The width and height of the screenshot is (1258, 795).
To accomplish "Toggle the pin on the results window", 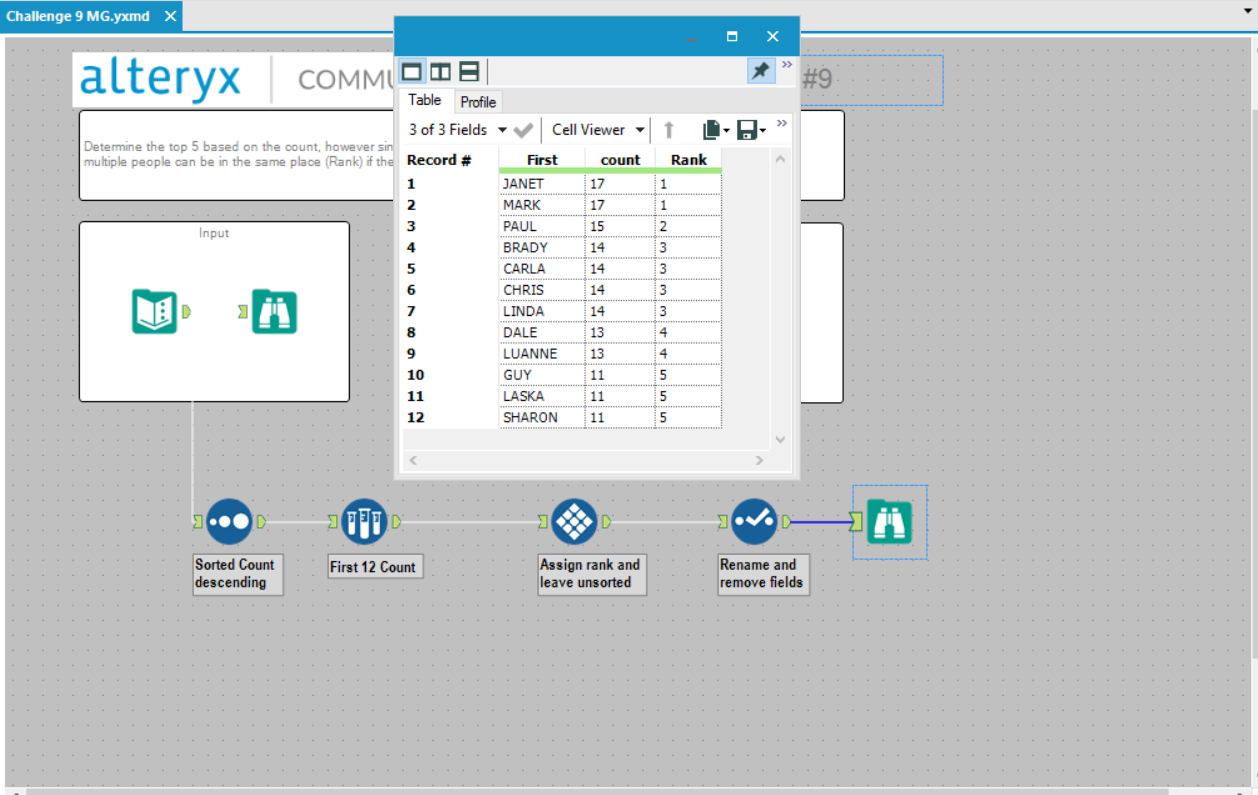I will [760, 71].
